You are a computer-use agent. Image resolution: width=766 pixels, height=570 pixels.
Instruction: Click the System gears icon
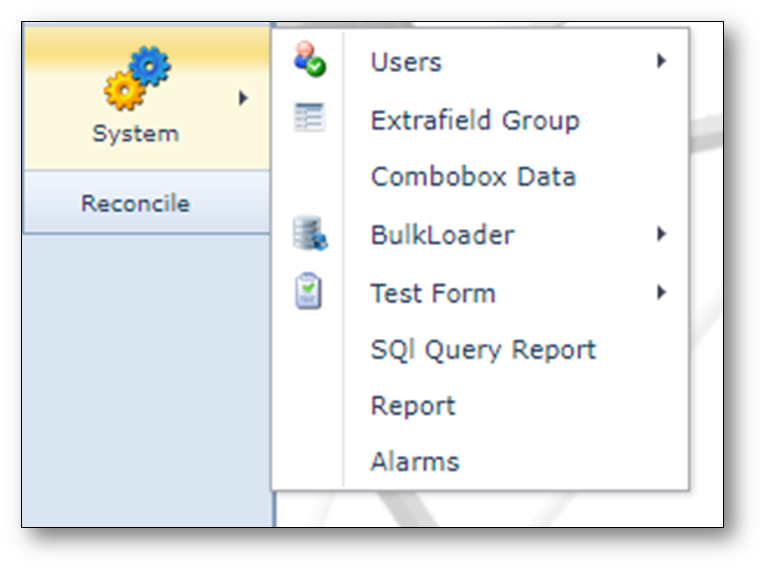point(137,79)
